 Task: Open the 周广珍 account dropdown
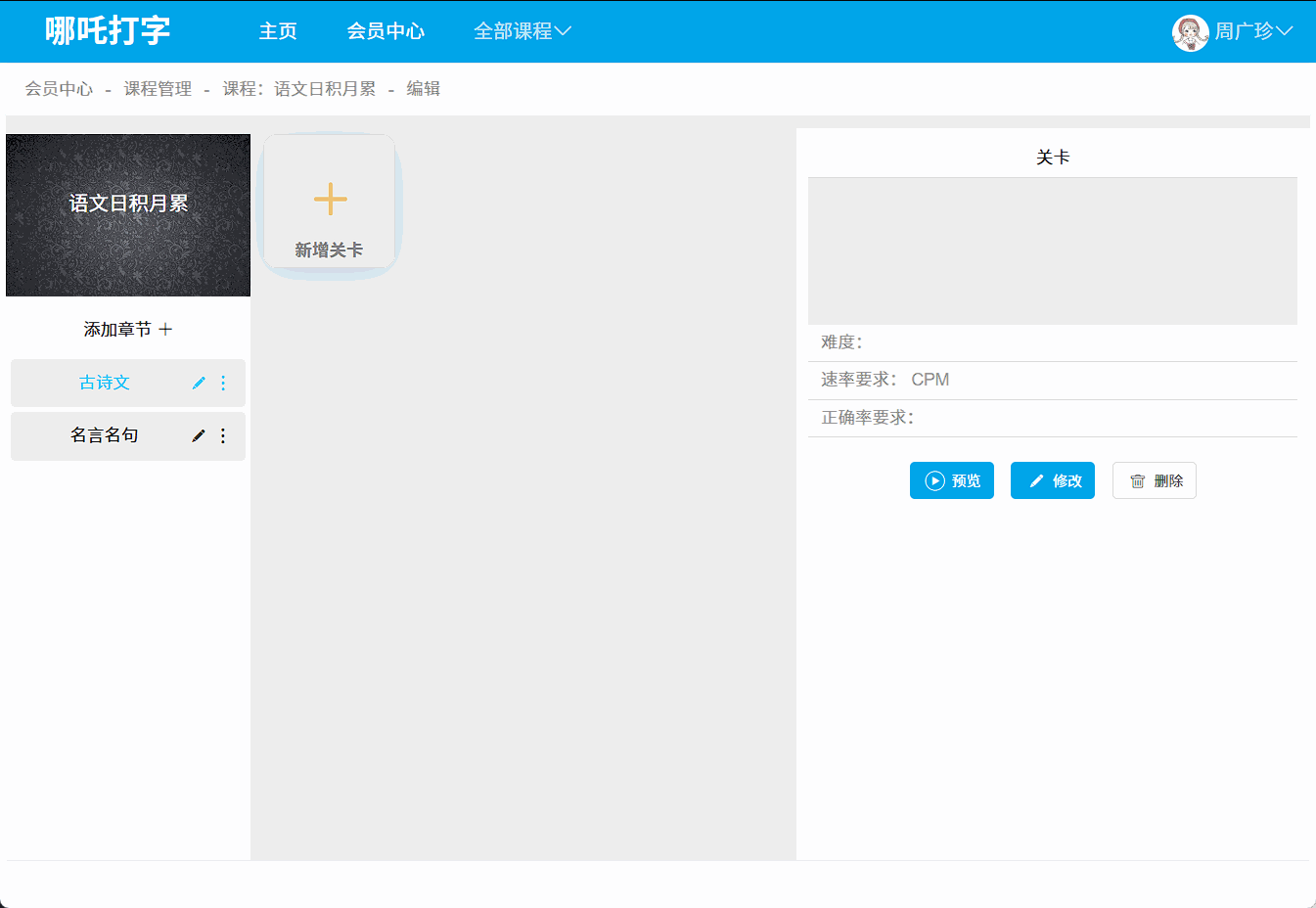[x=1253, y=31]
